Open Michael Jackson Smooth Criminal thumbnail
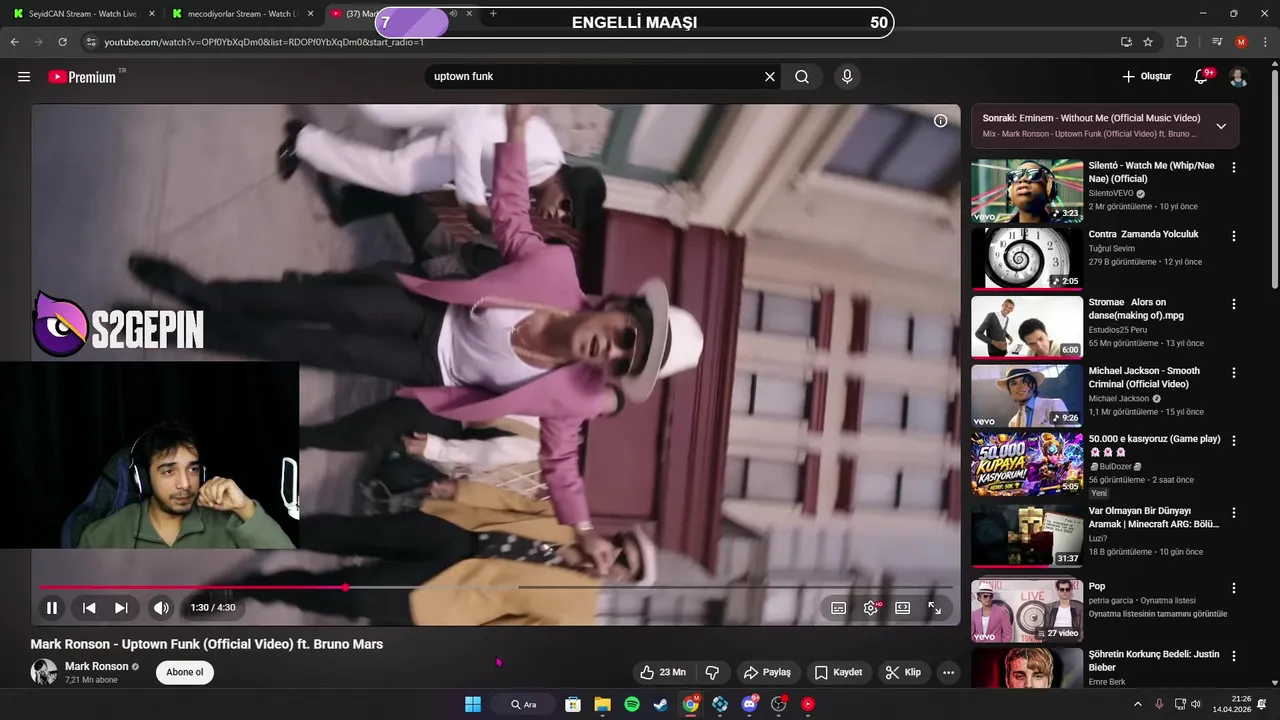This screenshot has height=720, width=1280. click(1027, 396)
